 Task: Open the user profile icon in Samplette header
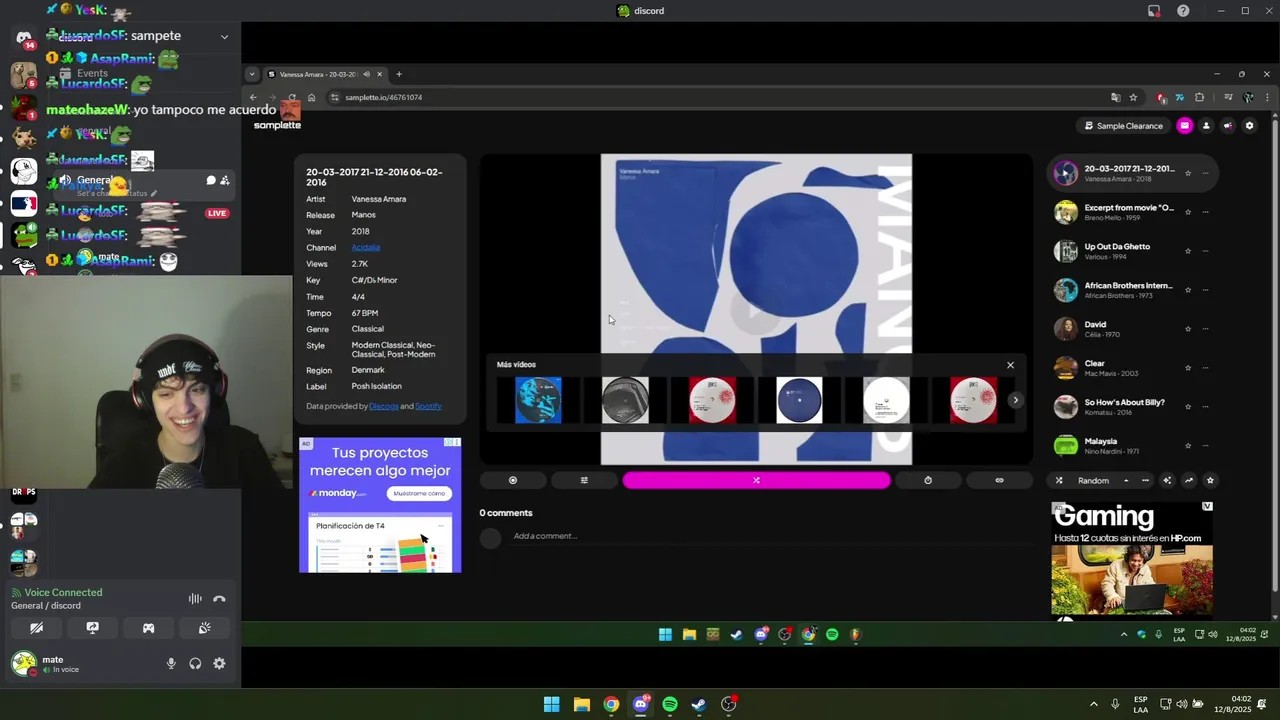[x=1206, y=126]
